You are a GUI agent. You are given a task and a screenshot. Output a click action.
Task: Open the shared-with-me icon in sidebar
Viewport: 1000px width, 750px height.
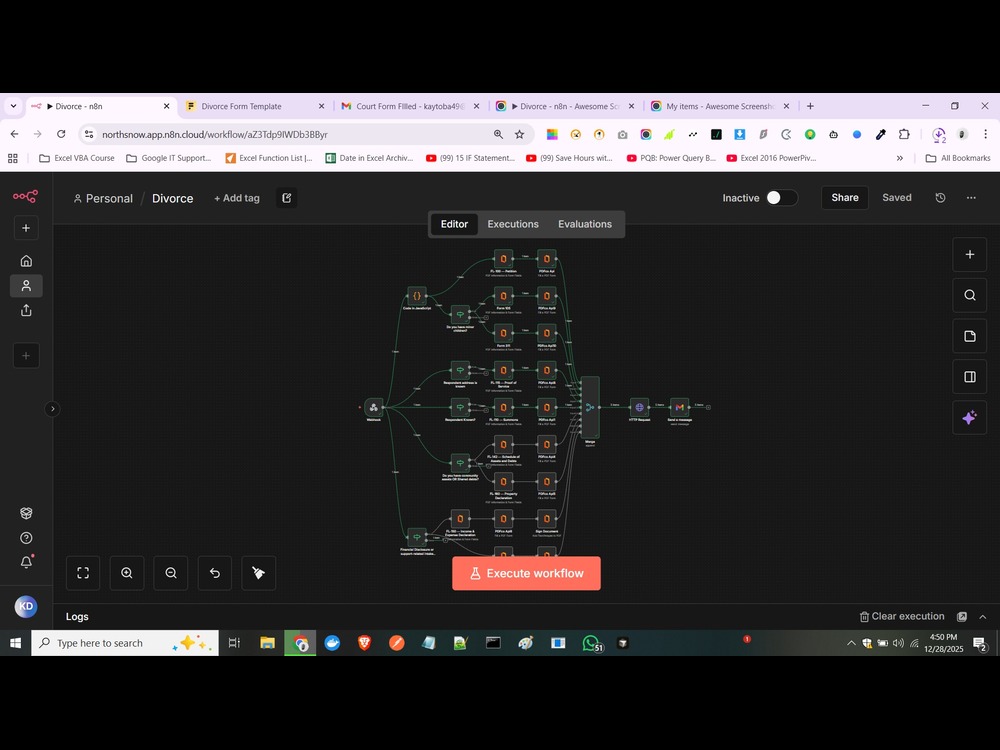pos(26,311)
